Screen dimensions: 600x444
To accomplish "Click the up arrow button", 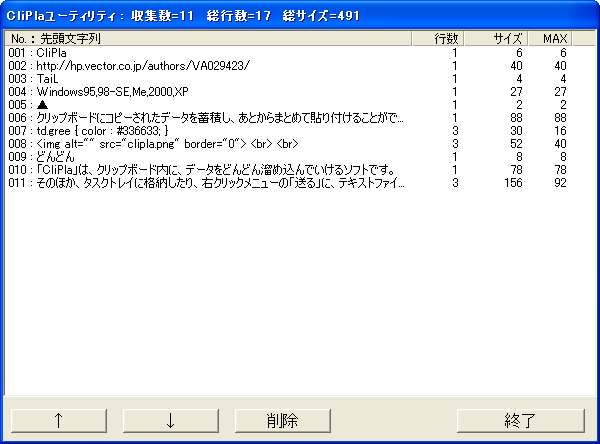I will [x=59, y=420].
